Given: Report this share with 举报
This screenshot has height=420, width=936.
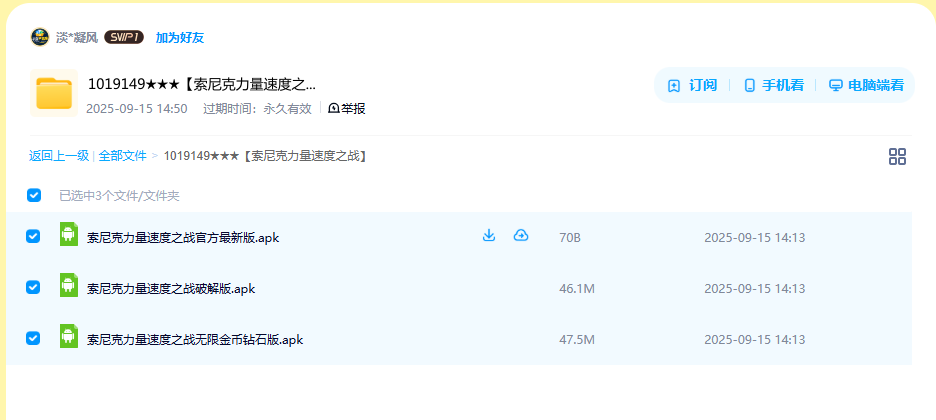Looking at the screenshot, I should pyautogui.click(x=347, y=109).
